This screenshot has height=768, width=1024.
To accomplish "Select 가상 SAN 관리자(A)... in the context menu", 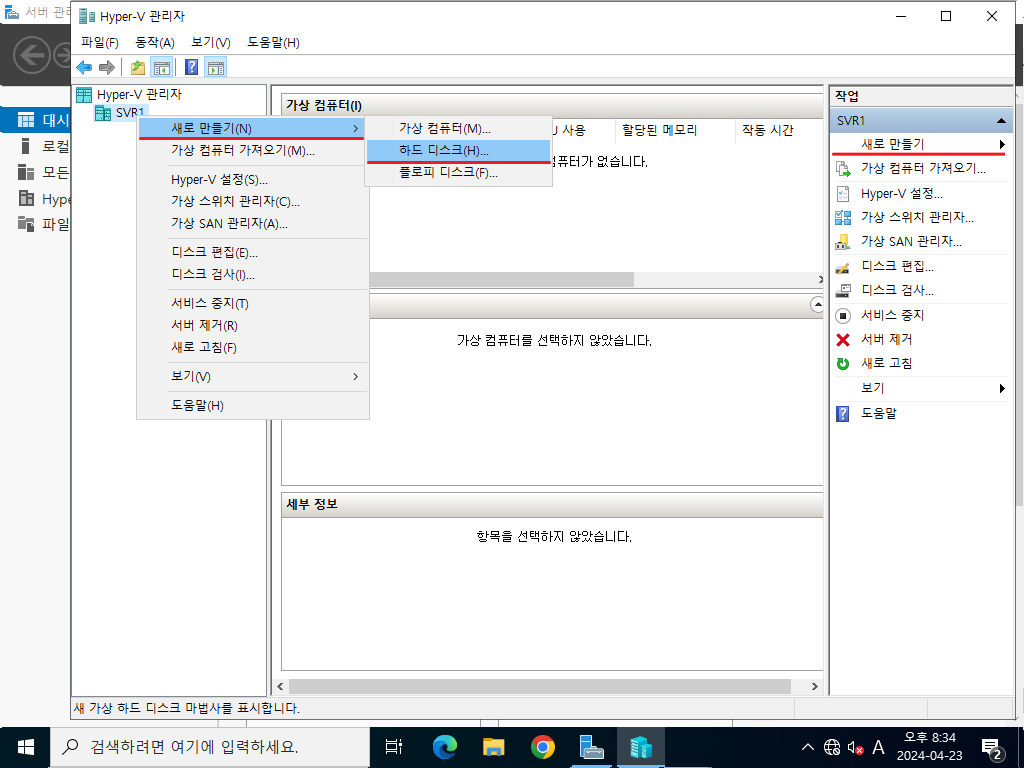I will click(x=253, y=223).
